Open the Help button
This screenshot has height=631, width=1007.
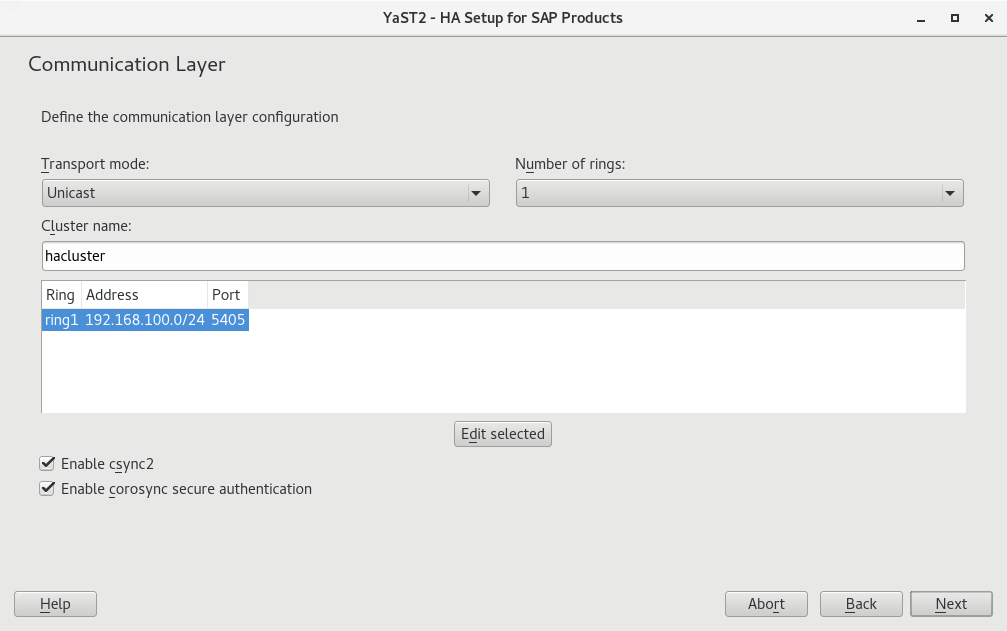click(x=55, y=604)
